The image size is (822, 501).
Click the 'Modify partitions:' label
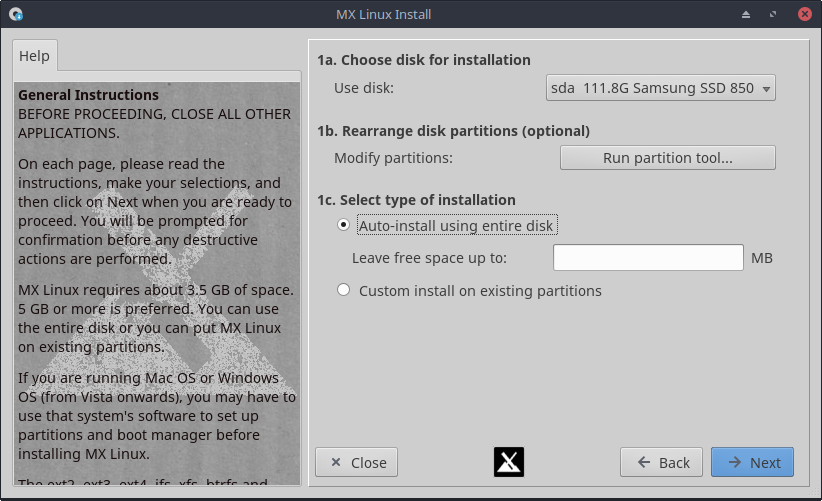pos(393,158)
